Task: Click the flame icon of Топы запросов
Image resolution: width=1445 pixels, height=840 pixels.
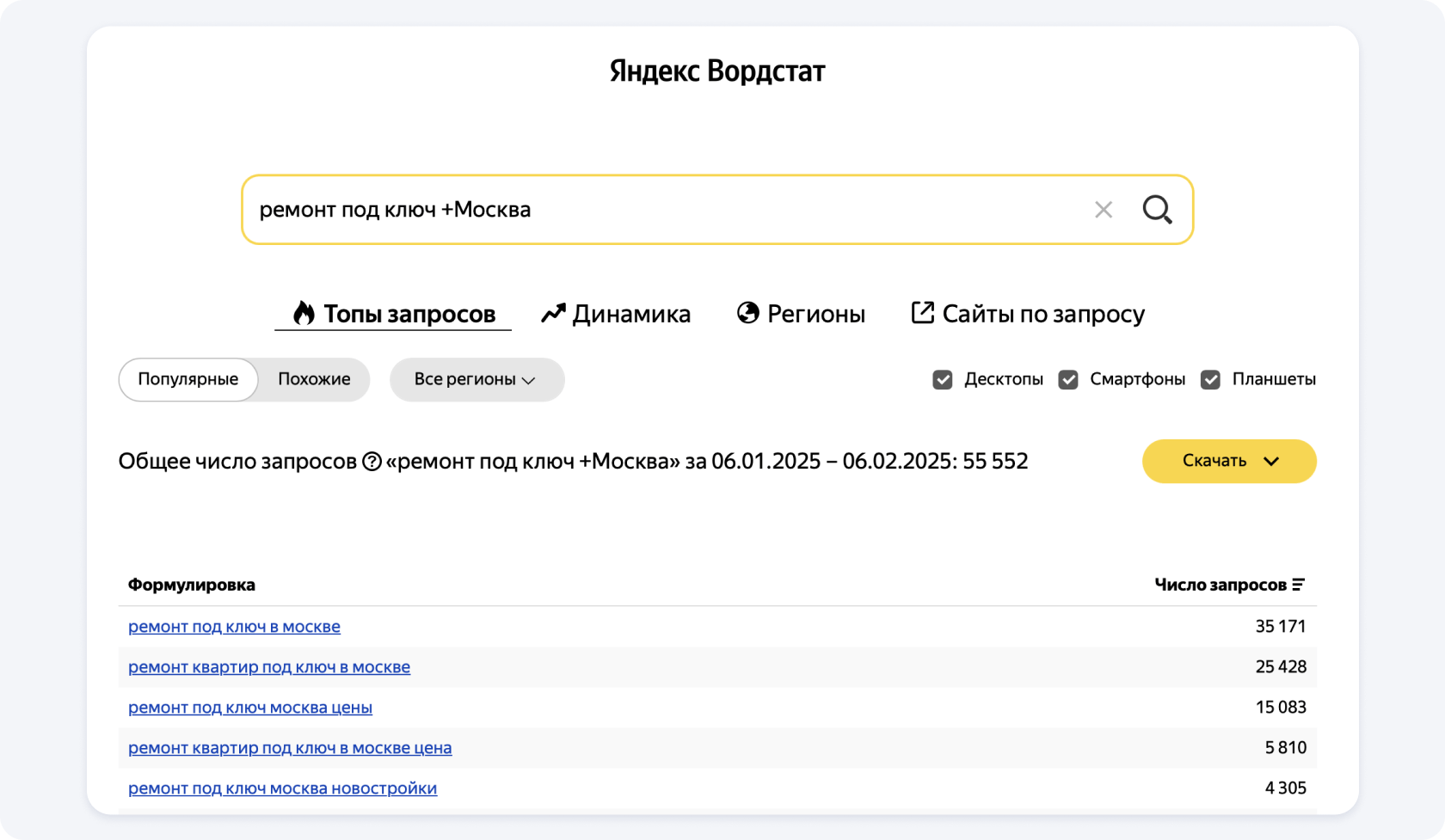Action: (x=304, y=313)
